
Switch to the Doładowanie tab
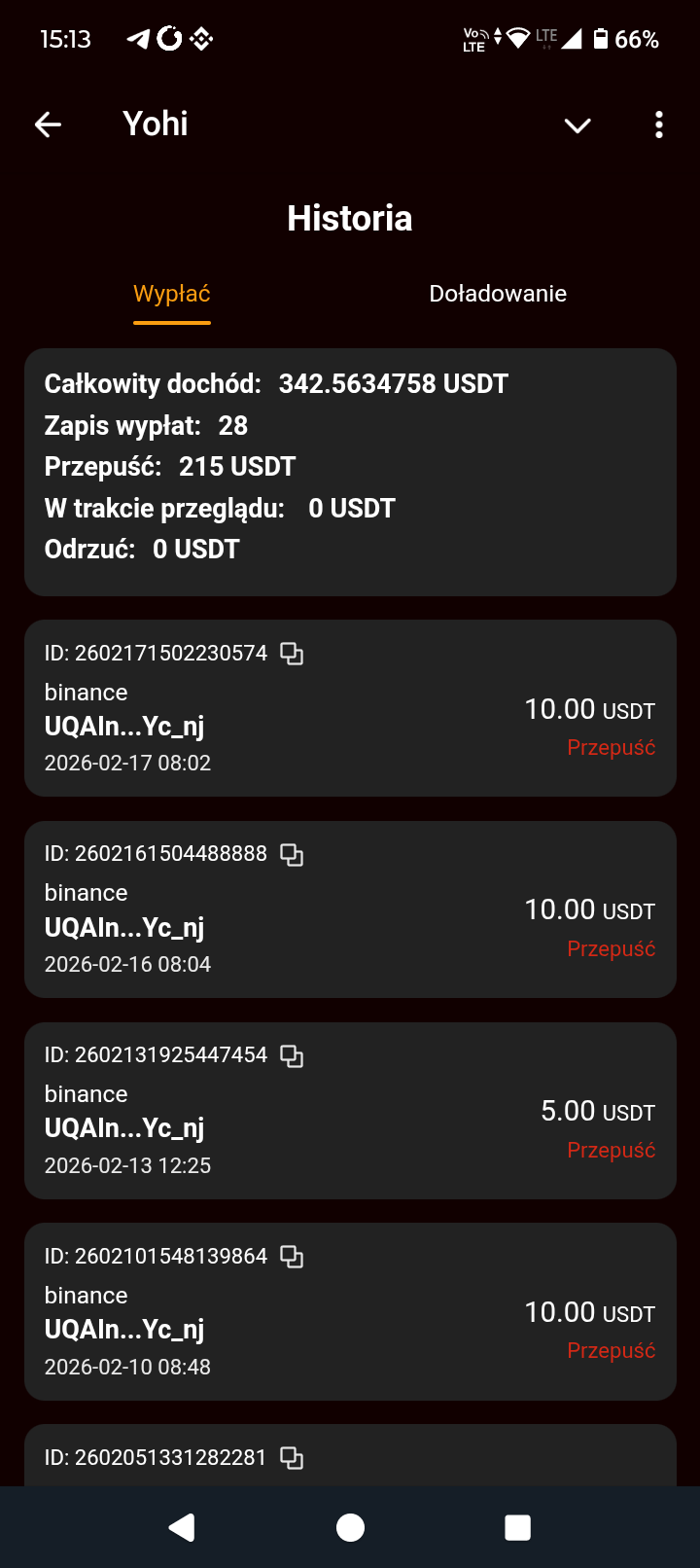(x=498, y=294)
